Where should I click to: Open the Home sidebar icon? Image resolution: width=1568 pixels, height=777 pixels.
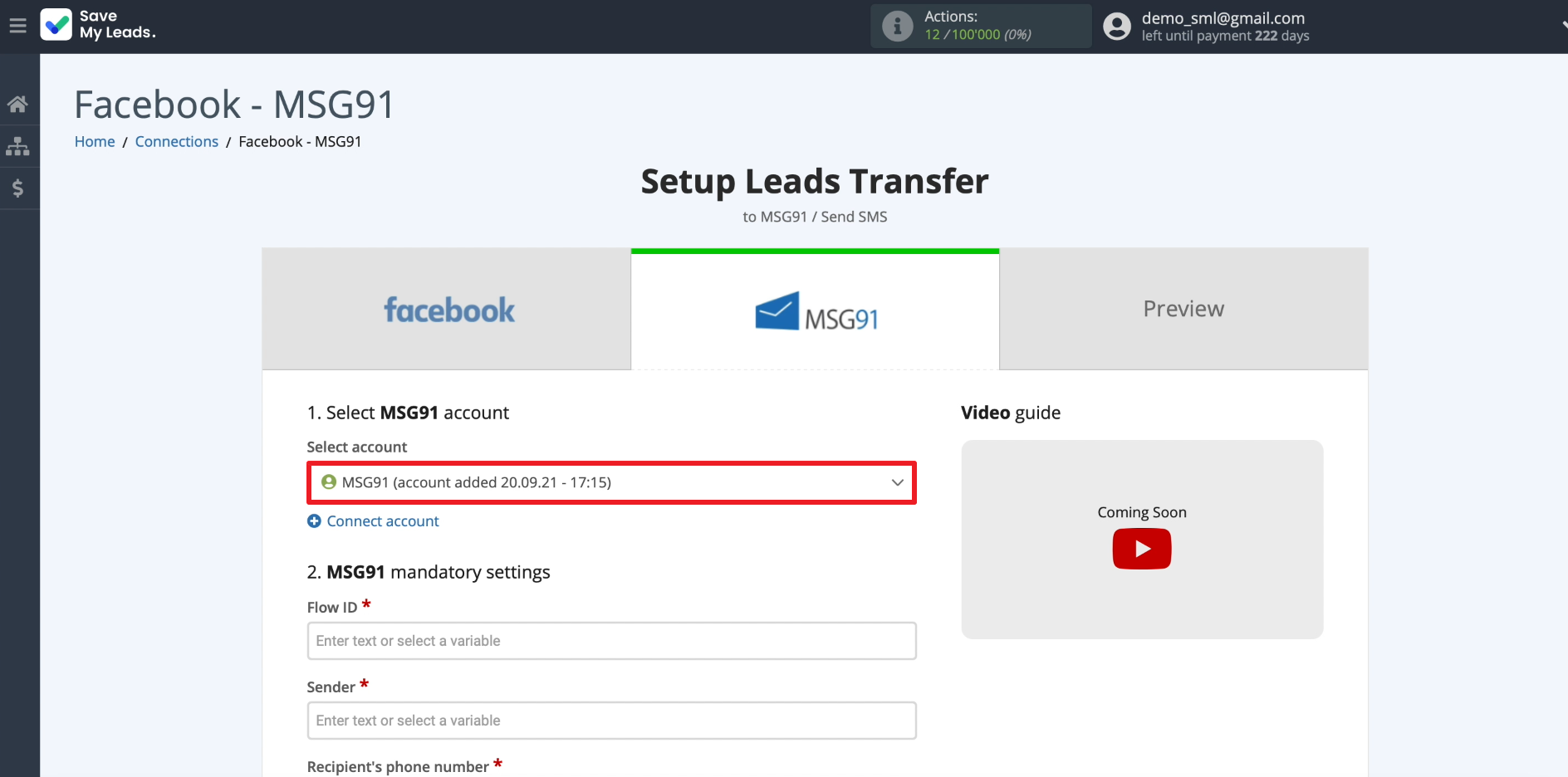17,104
